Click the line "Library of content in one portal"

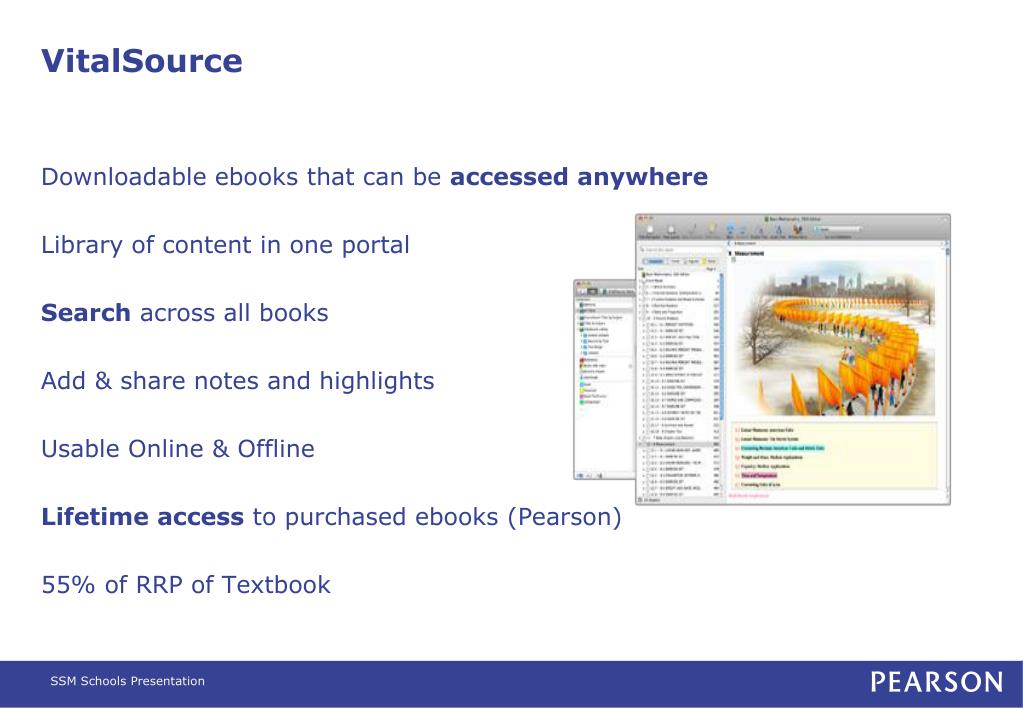pyautogui.click(x=225, y=245)
